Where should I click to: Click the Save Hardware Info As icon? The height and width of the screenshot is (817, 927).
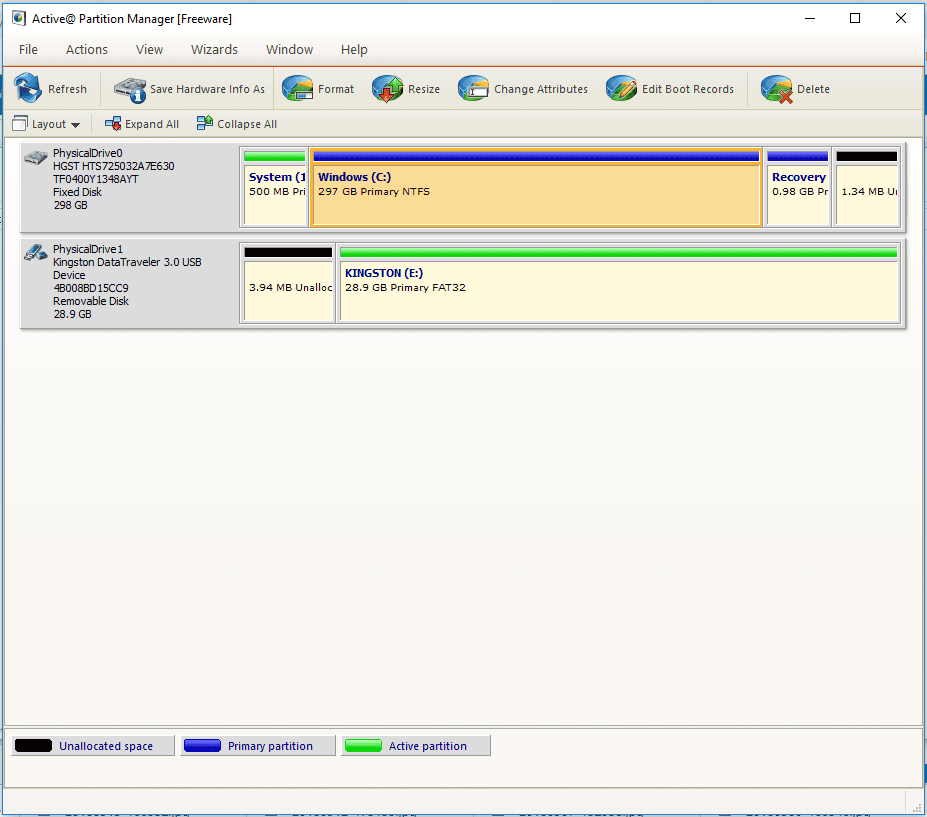[130, 89]
